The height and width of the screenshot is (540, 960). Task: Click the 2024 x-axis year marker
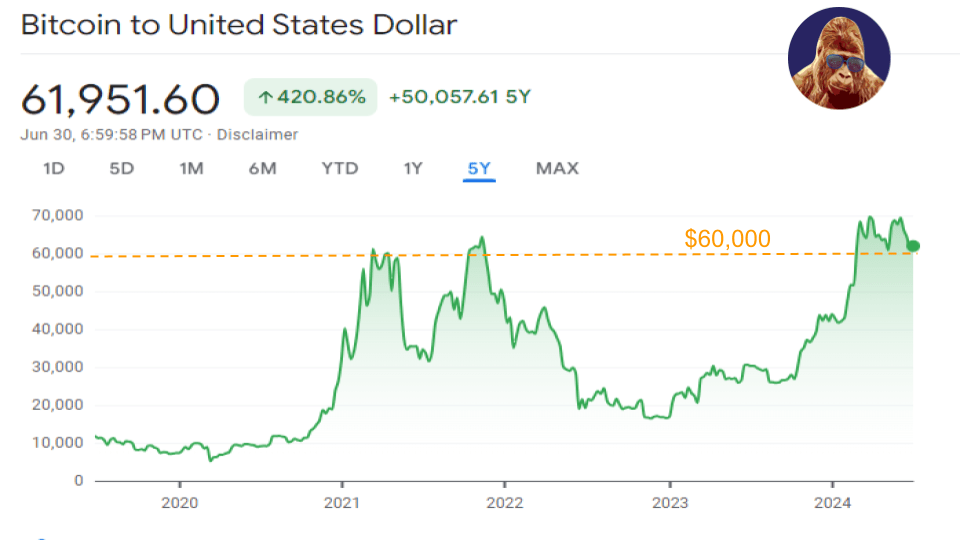point(833,501)
